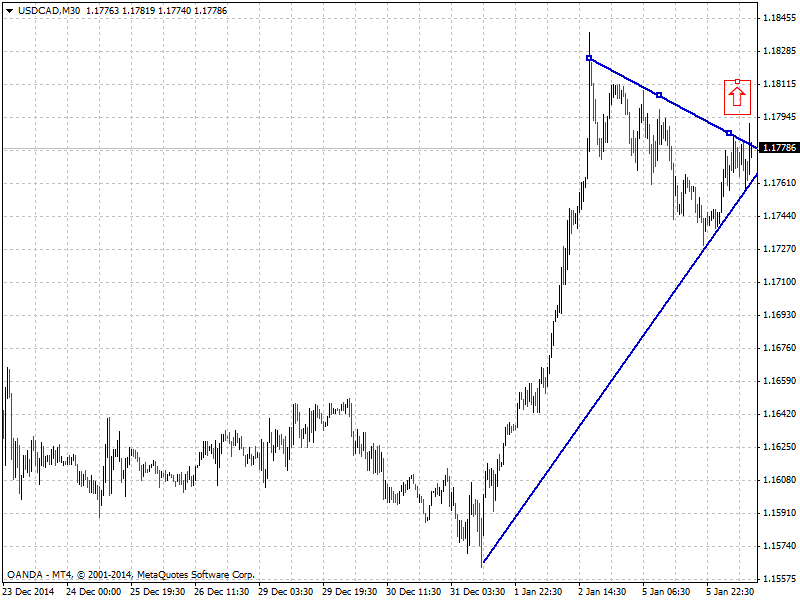Open the triangle menu beside USDCAD,M30
The image size is (800, 600).
coord(9,10)
